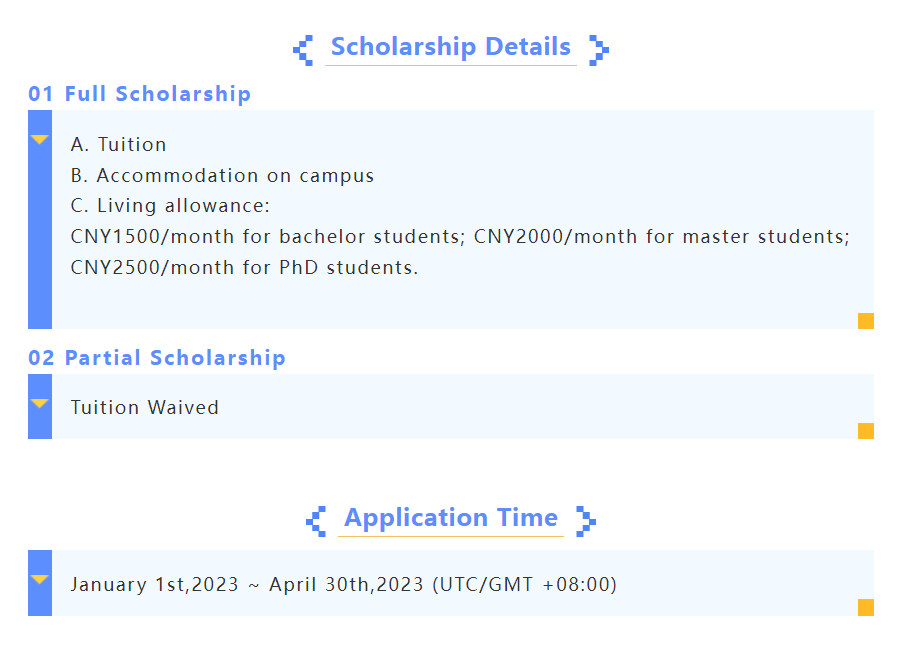Collapse the Full Scholarship yellow triangle arrow
Viewport: 916px width, 651px height.
40,140
